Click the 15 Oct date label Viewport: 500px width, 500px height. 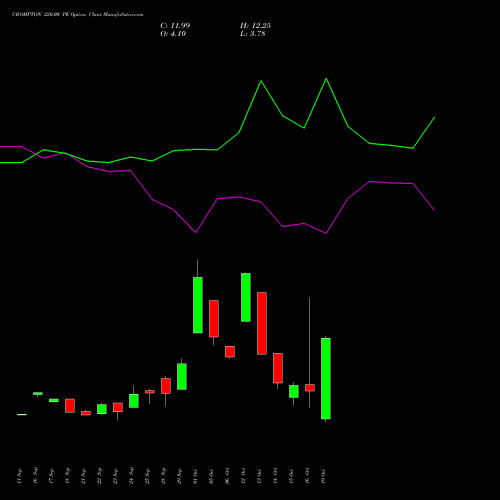[x=291, y=476]
